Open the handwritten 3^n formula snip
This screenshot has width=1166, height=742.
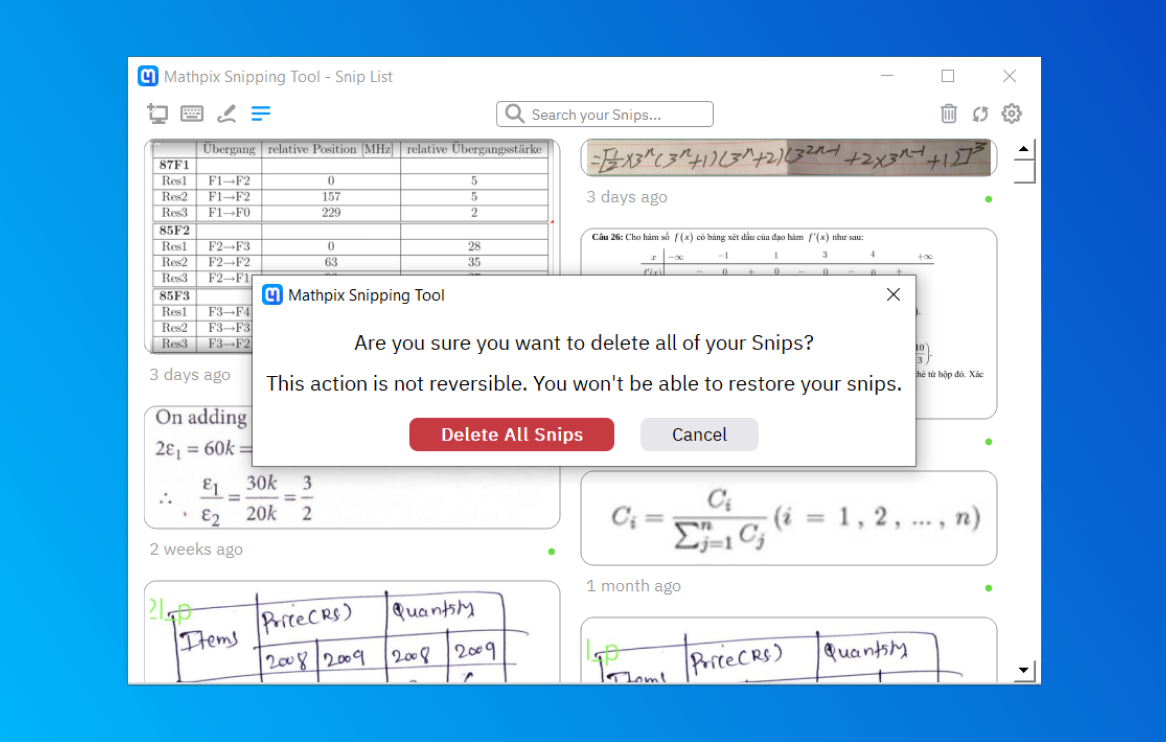click(788, 158)
